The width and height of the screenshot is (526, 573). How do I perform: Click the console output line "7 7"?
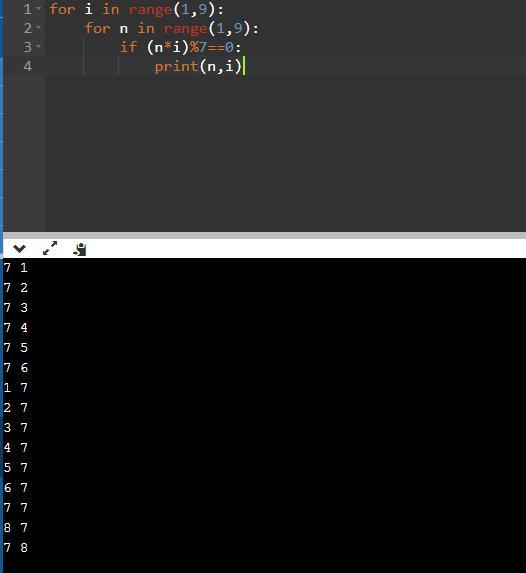coord(16,508)
